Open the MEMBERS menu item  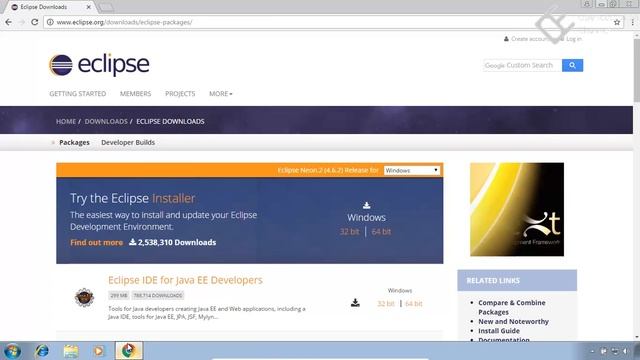click(136, 93)
